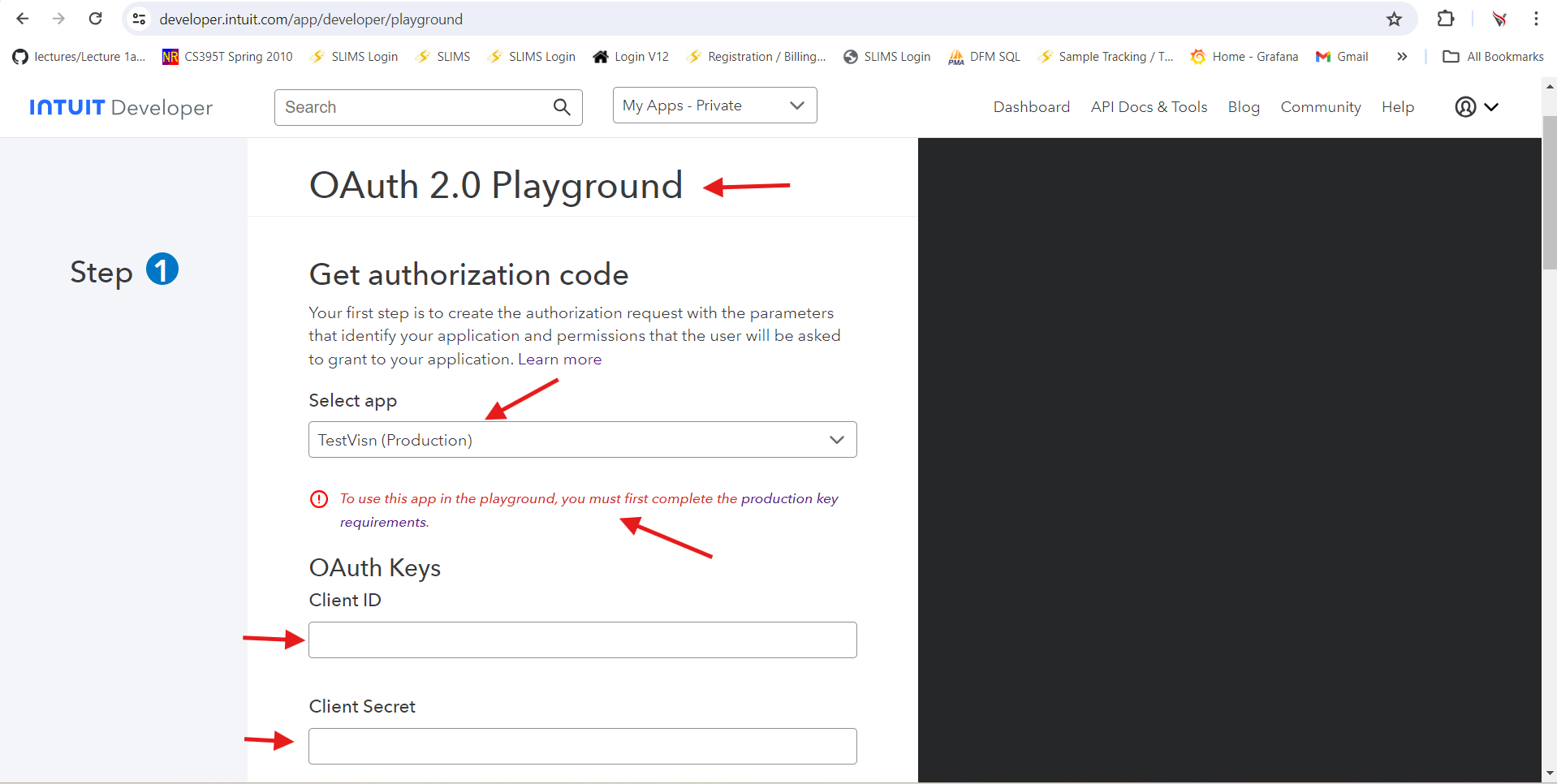Click the Learn more link

pyautogui.click(x=559, y=360)
